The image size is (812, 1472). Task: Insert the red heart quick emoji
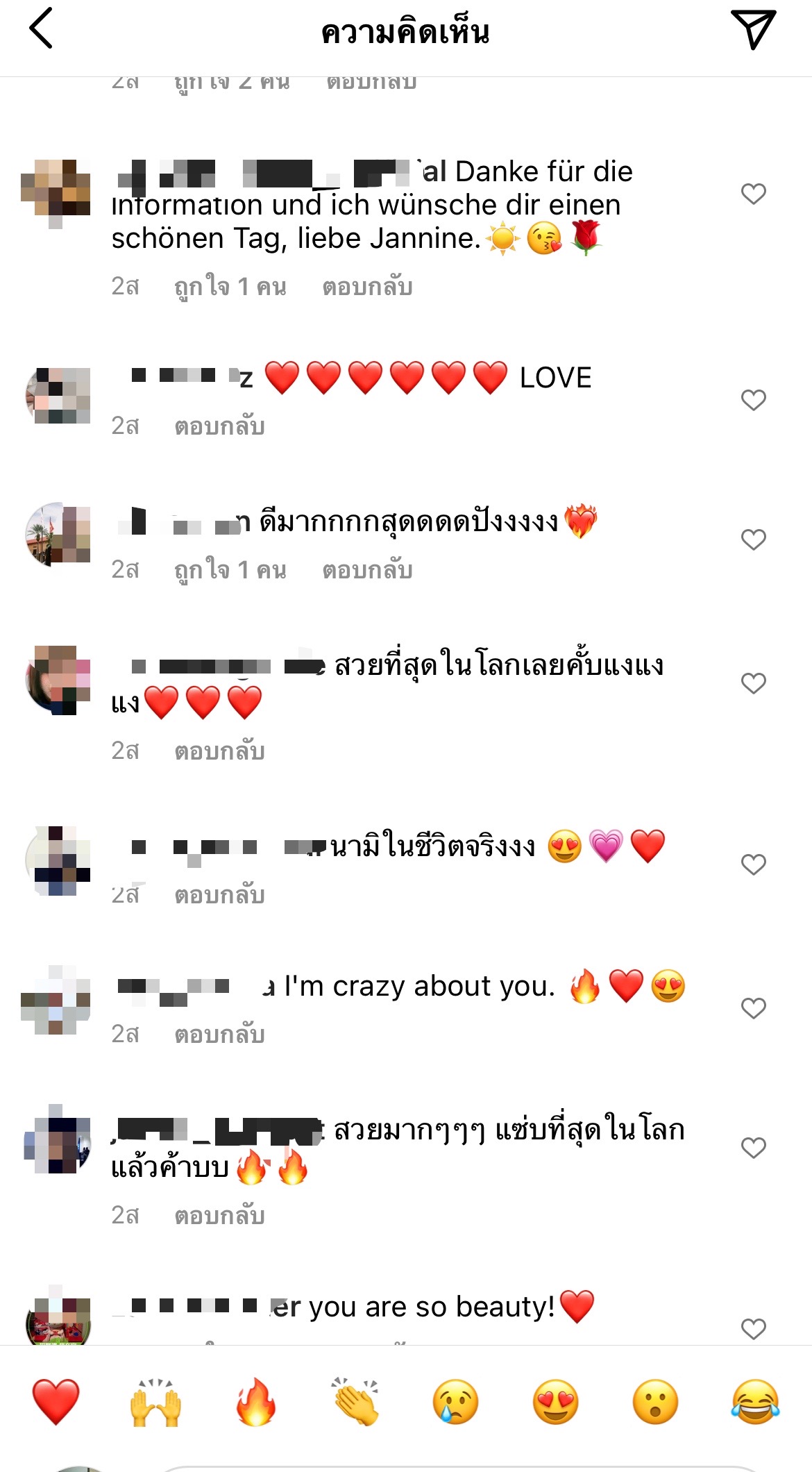pos(56,1402)
